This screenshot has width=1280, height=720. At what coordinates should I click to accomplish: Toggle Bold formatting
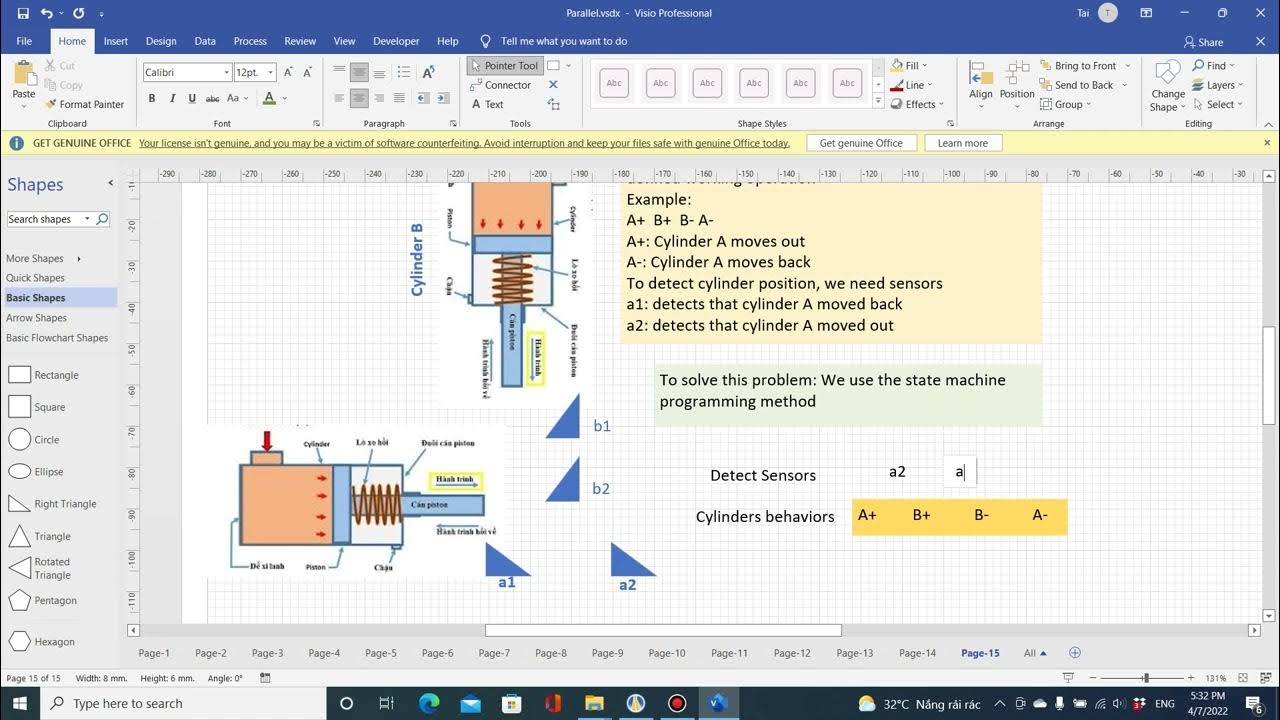coord(152,98)
